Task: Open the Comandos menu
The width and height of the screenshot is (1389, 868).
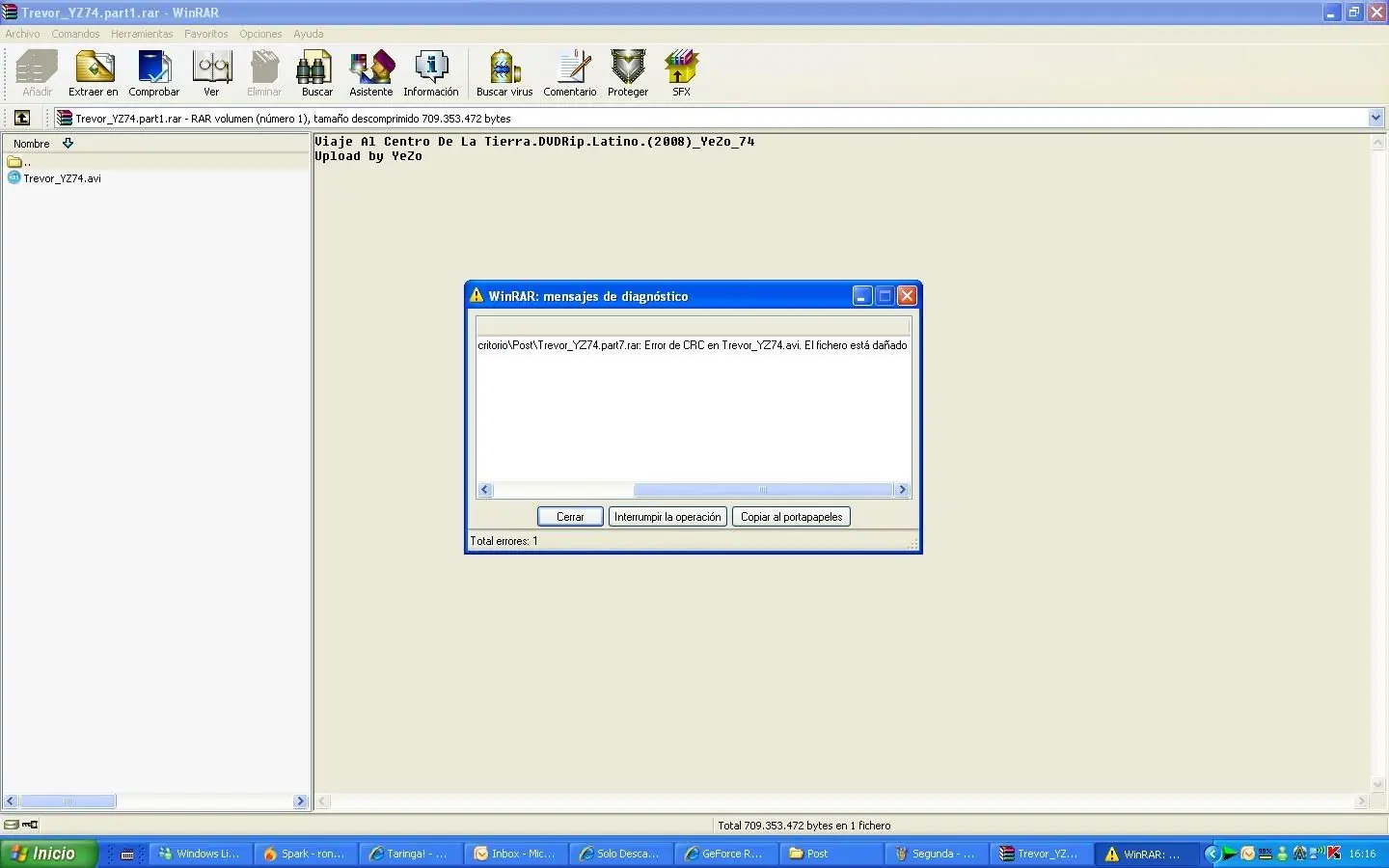Action: [x=75, y=34]
